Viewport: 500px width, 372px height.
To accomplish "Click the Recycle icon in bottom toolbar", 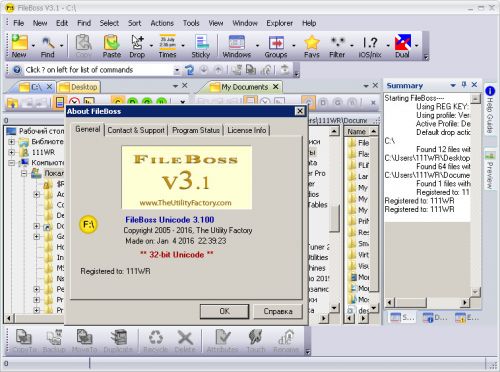I will [x=155, y=341].
